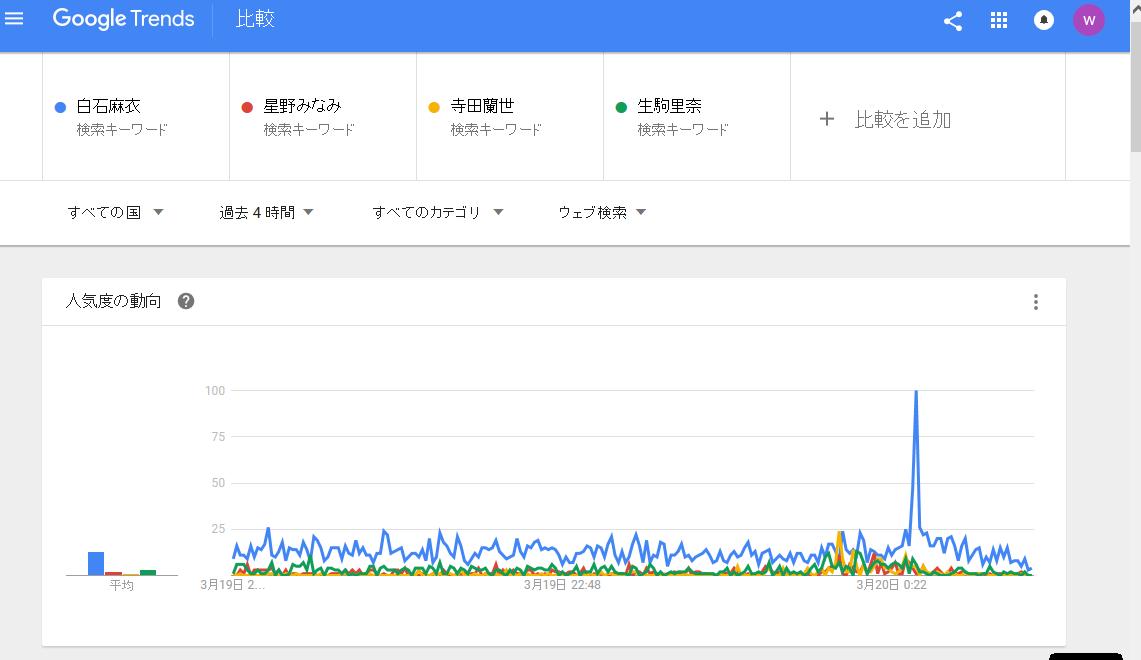The height and width of the screenshot is (660, 1141).
Task: Open the hamburger main menu
Action: tap(14, 19)
